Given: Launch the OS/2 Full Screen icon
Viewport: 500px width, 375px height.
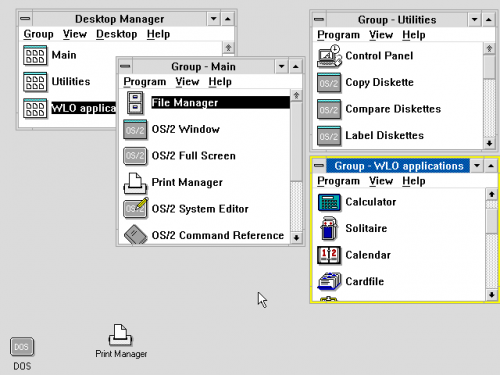Looking at the screenshot, I should (x=135, y=156).
